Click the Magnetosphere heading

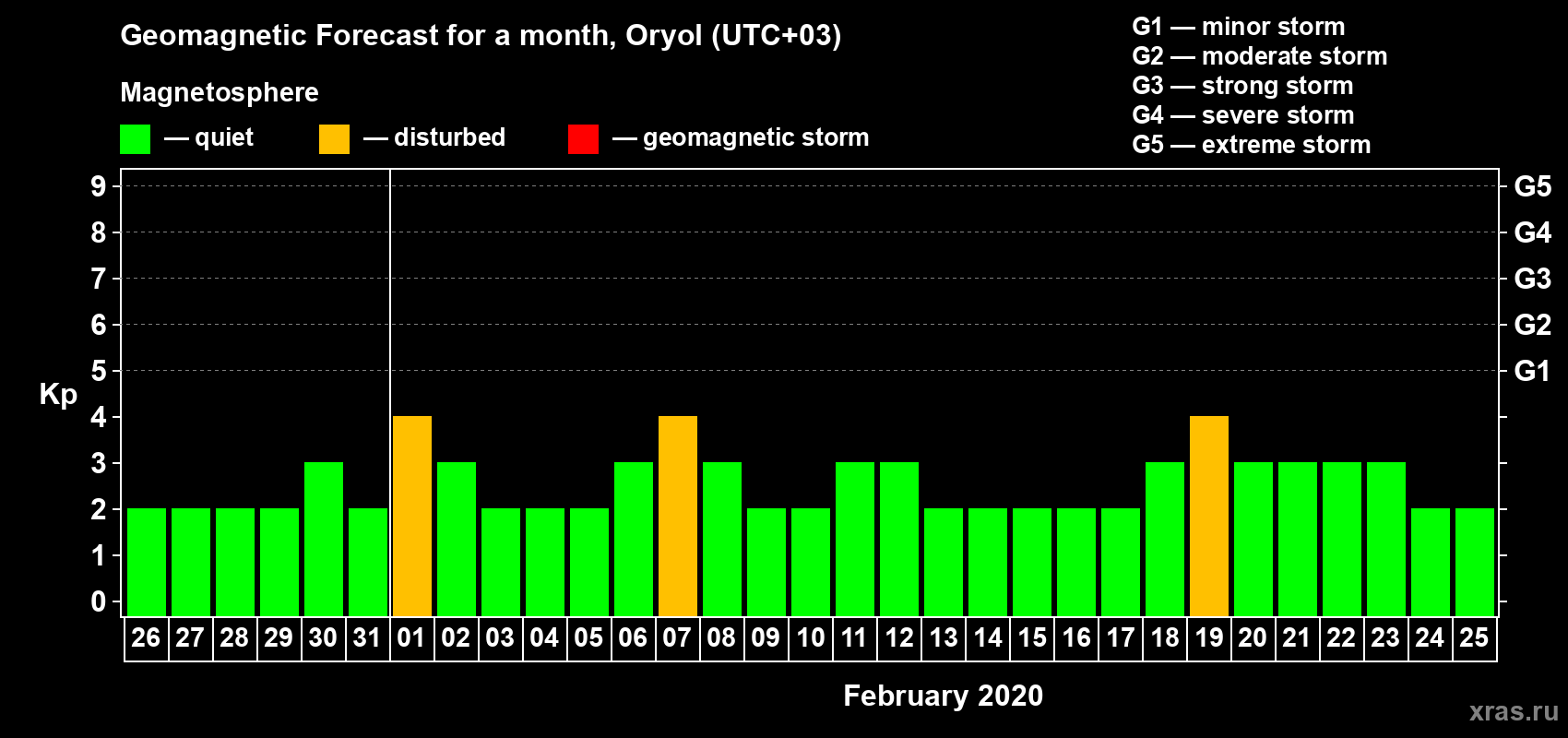(220, 92)
